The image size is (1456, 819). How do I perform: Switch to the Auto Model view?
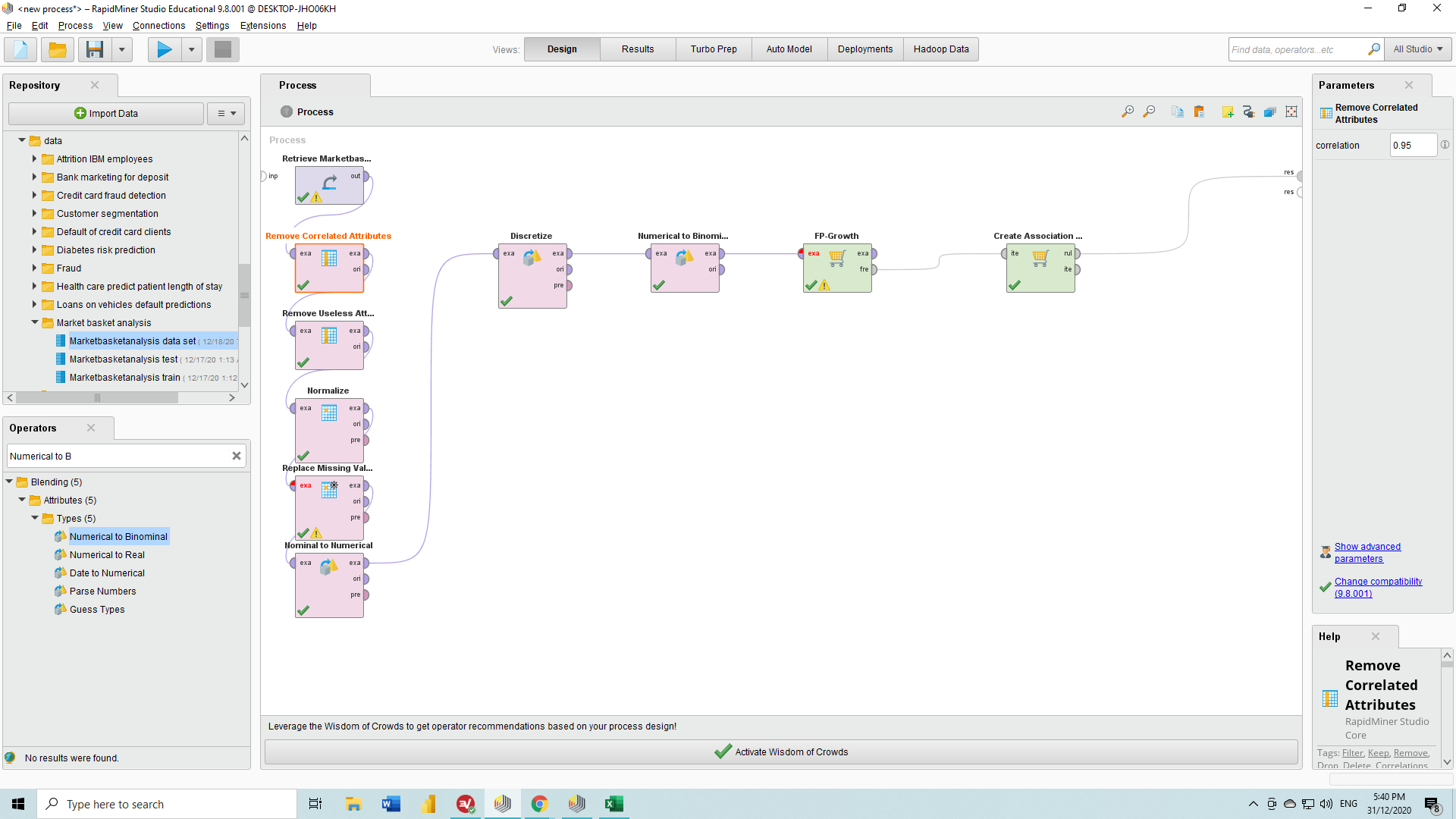(789, 49)
